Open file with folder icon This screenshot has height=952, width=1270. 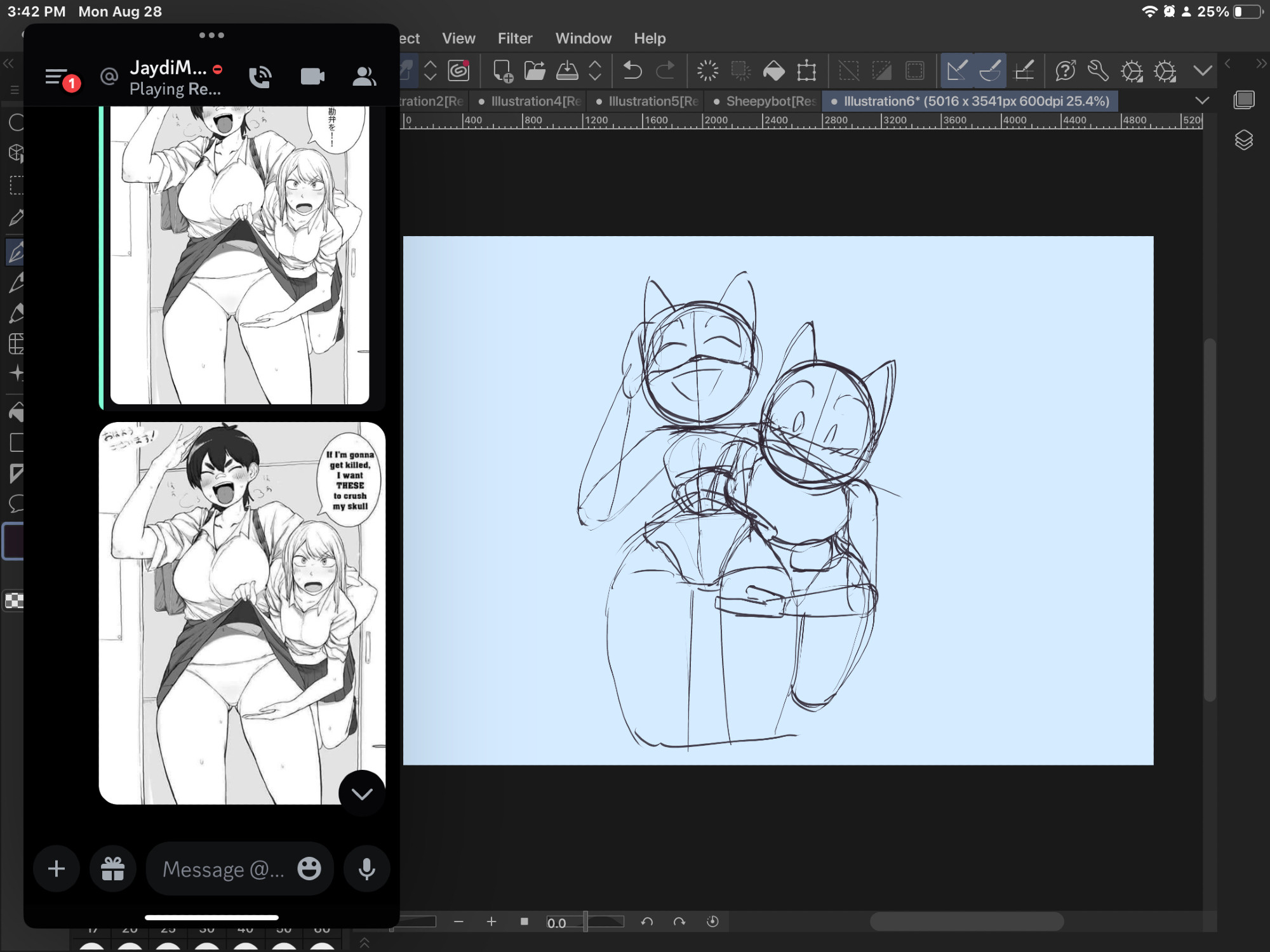[535, 70]
